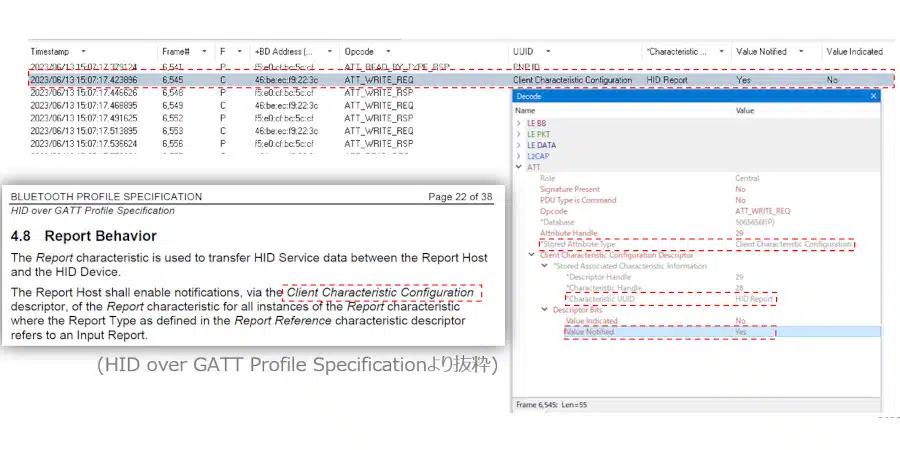Viewport: 900px width, 450px height.
Task: Expand the L2CAP tree node
Action: click(x=519, y=156)
